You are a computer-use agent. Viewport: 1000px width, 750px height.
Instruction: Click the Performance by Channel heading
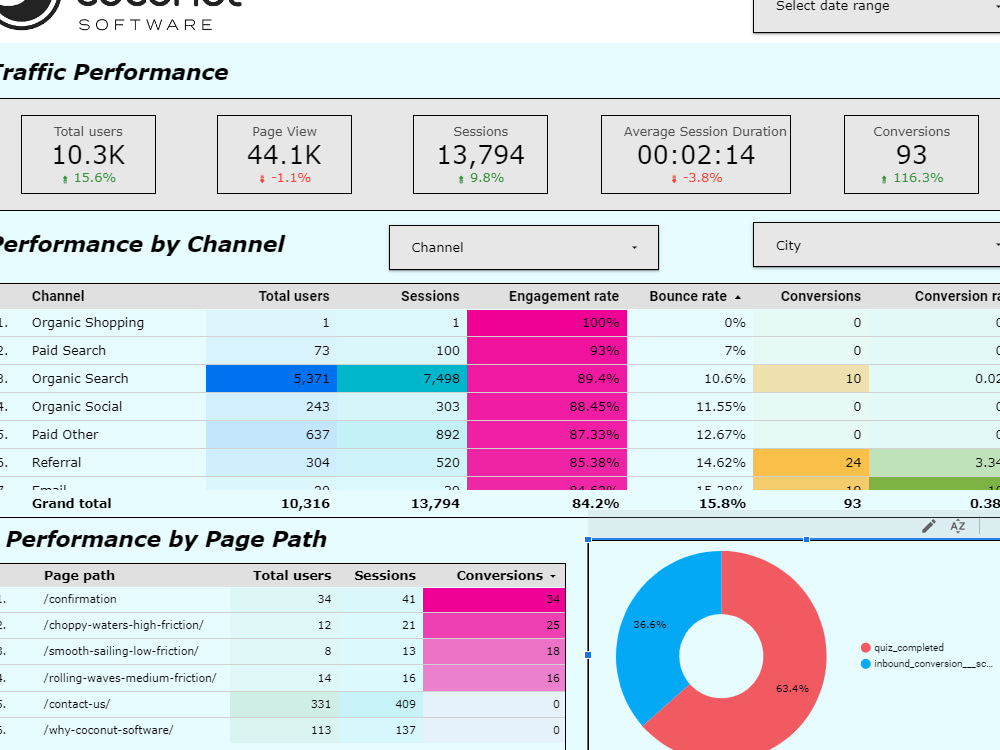[142, 244]
